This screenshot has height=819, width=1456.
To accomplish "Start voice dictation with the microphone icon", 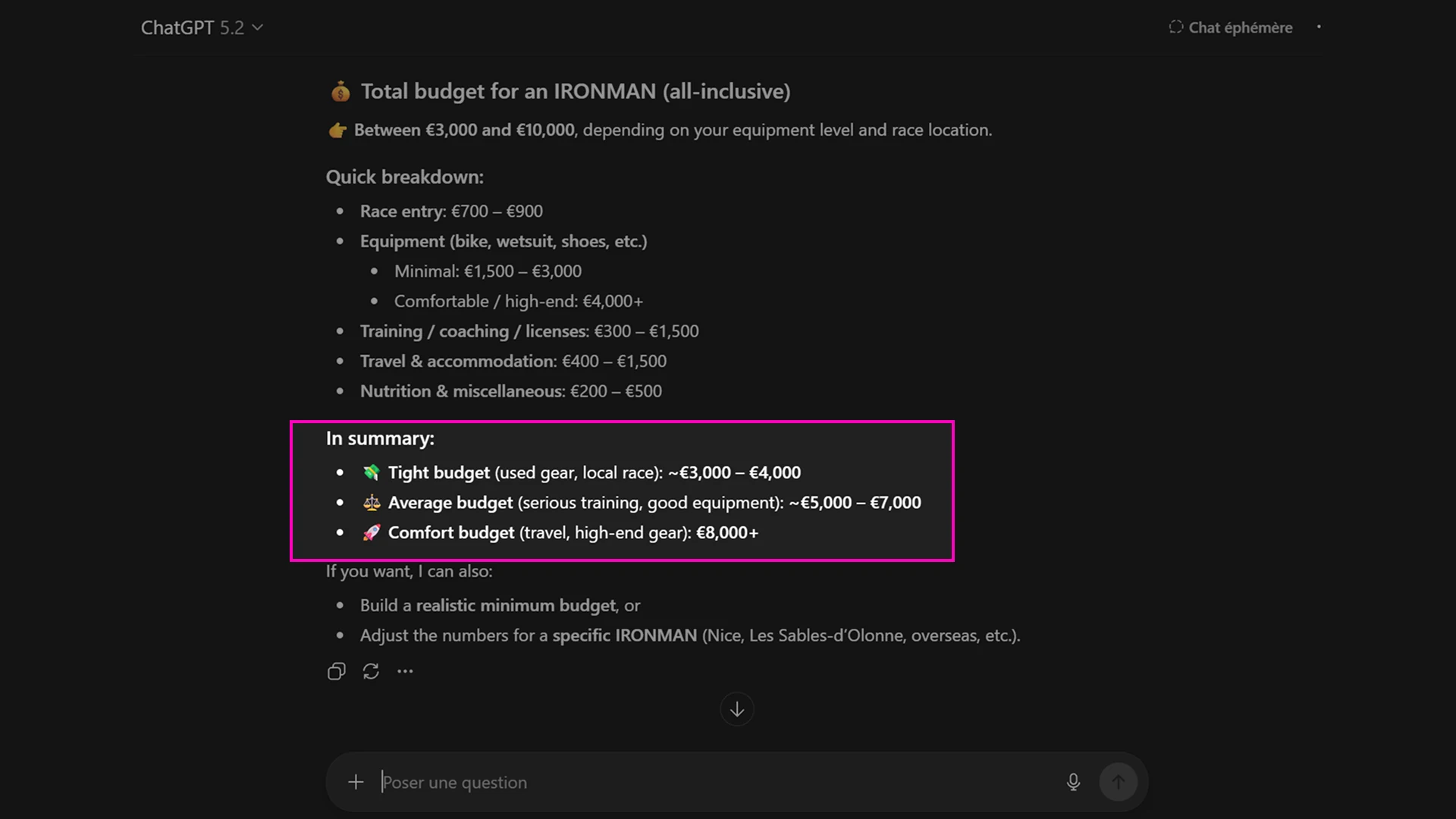I will coord(1073,782).
